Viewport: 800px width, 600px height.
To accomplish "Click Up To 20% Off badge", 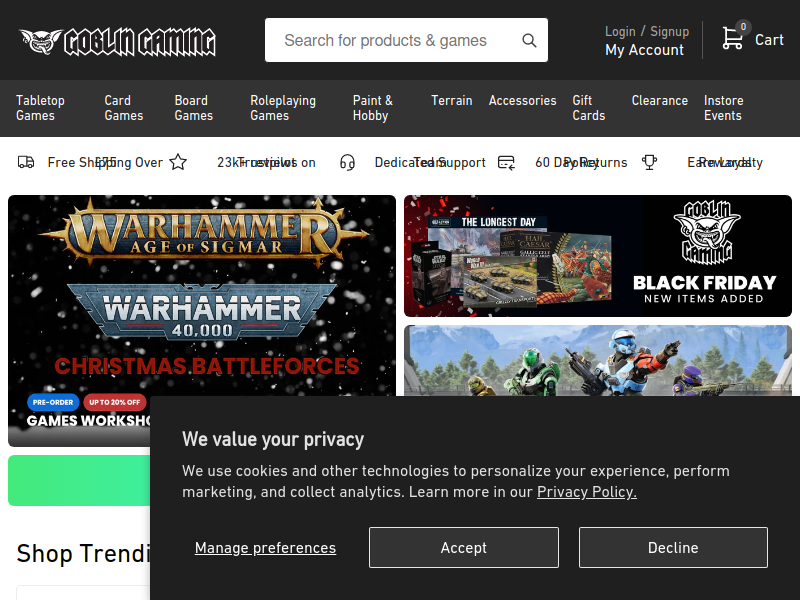I will [114, 402].
